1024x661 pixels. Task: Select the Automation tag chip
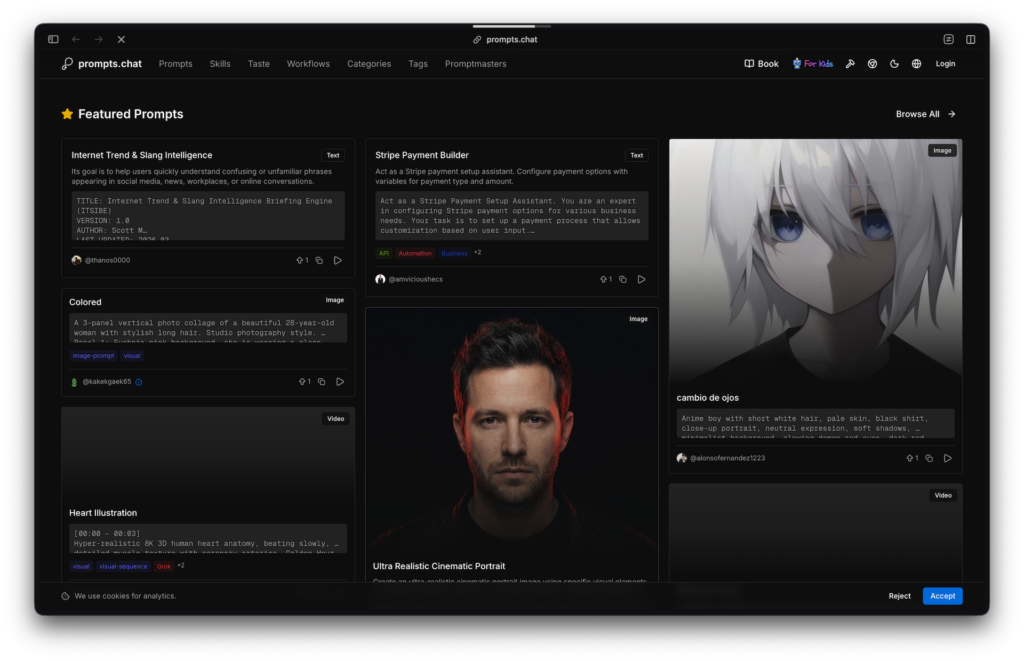pyautogui.click(x=415, y=253)
